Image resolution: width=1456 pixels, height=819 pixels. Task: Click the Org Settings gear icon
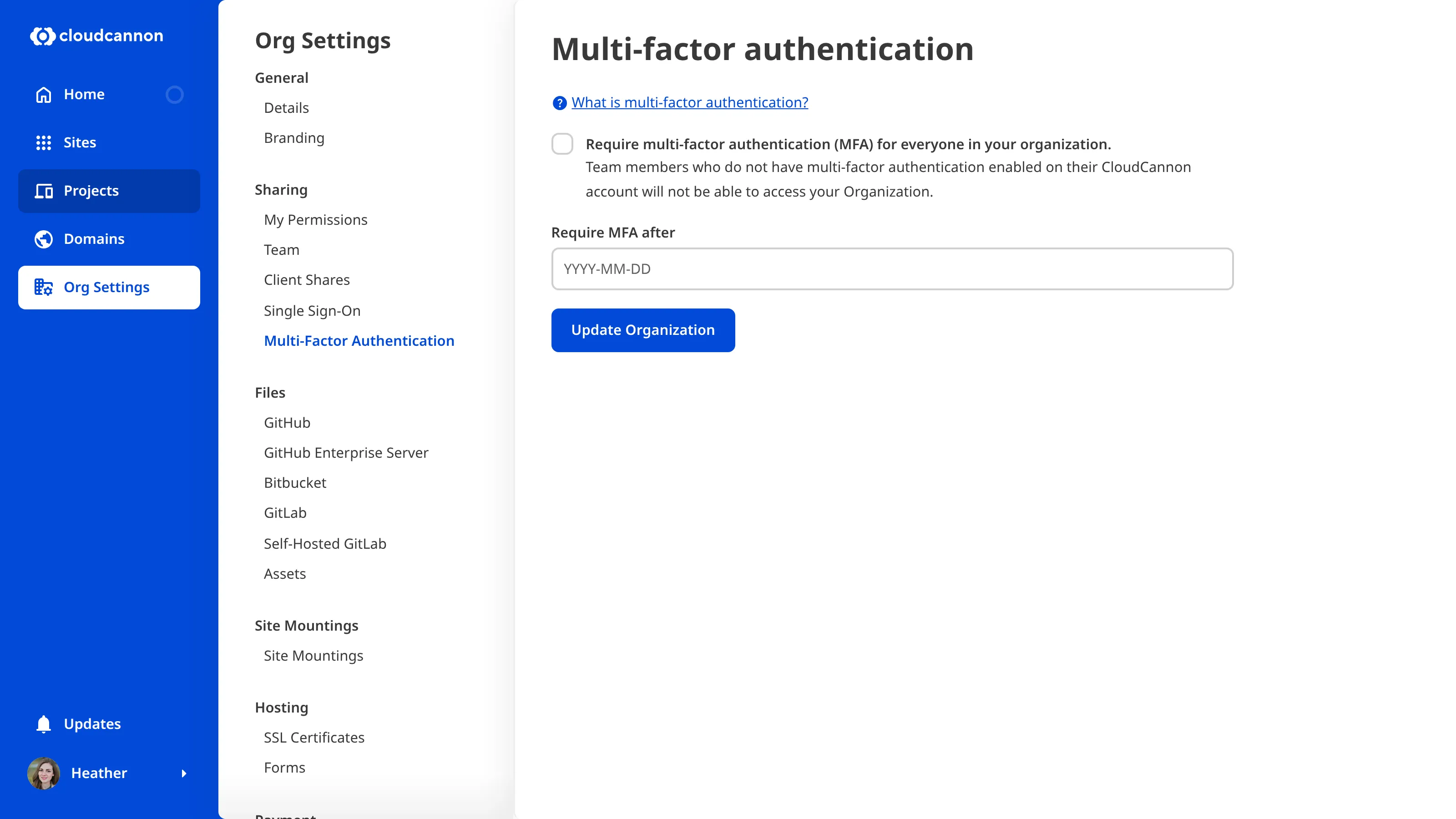click(x=44, y=287)
